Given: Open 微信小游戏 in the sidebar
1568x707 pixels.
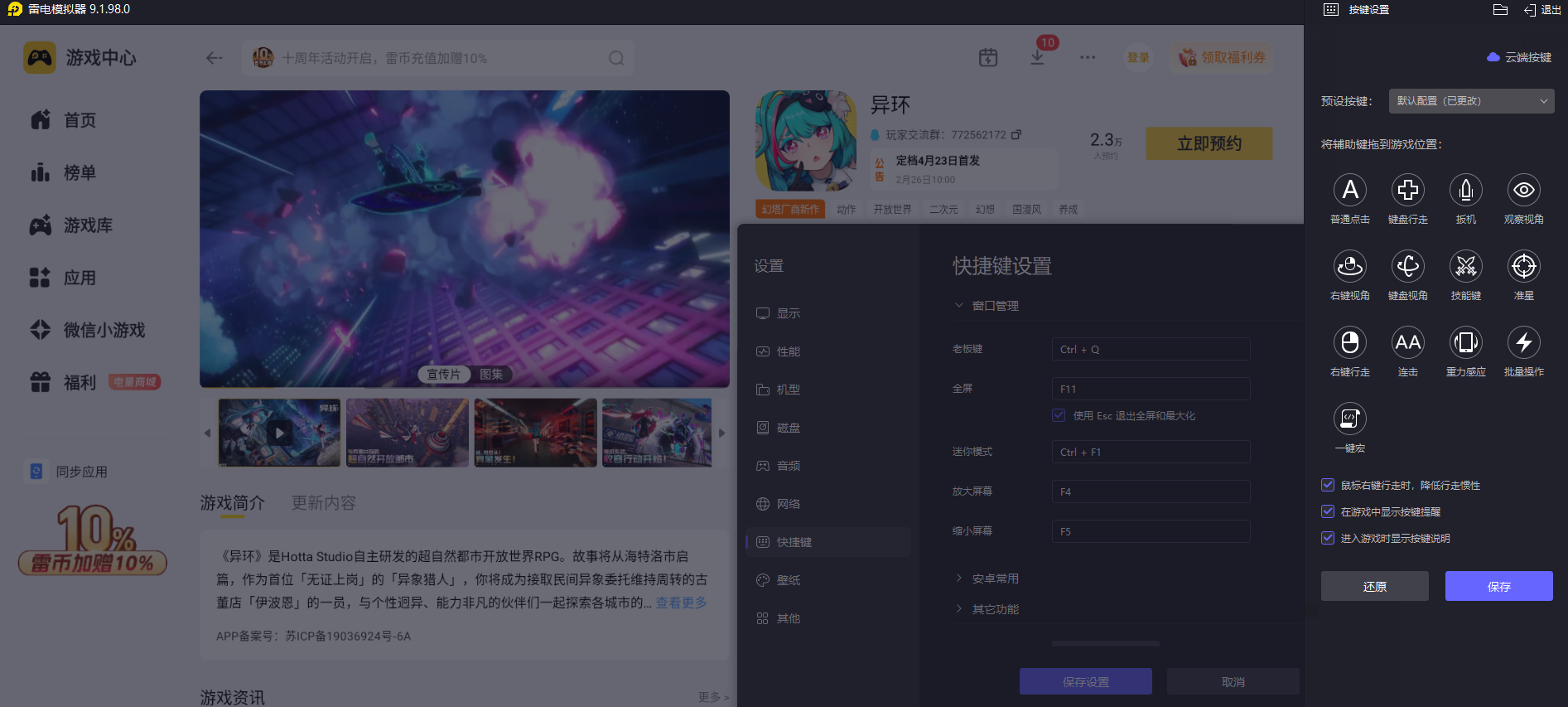Looking at the screenshot, I should 88,330.
